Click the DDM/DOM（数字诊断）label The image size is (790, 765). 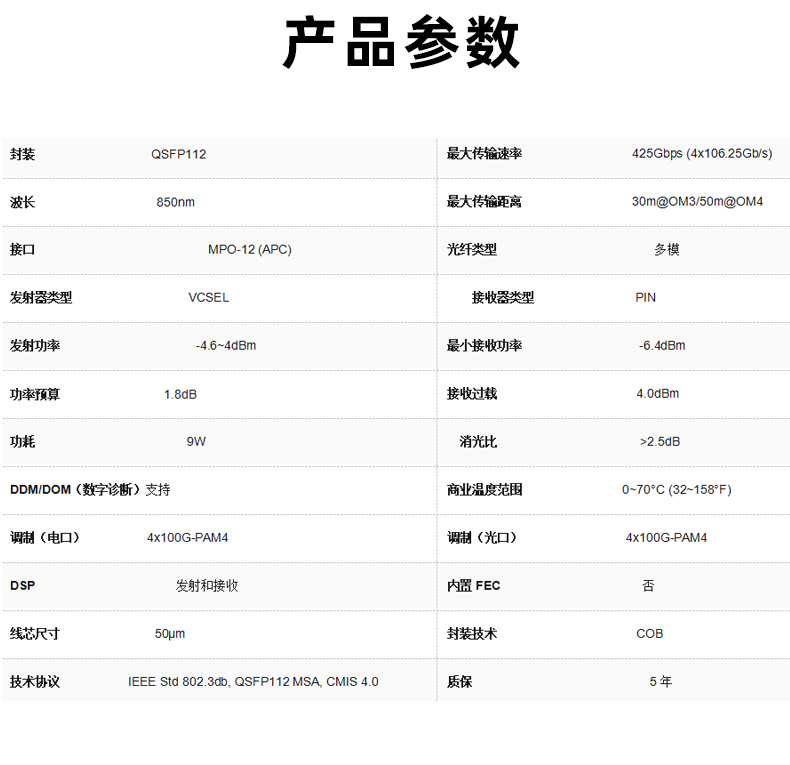[76, 490]
